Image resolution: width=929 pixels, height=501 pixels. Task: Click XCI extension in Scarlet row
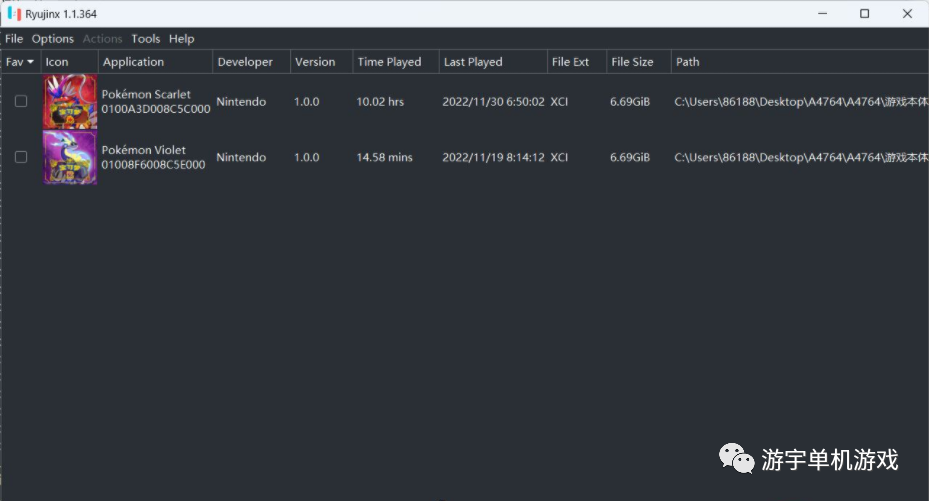559,101
